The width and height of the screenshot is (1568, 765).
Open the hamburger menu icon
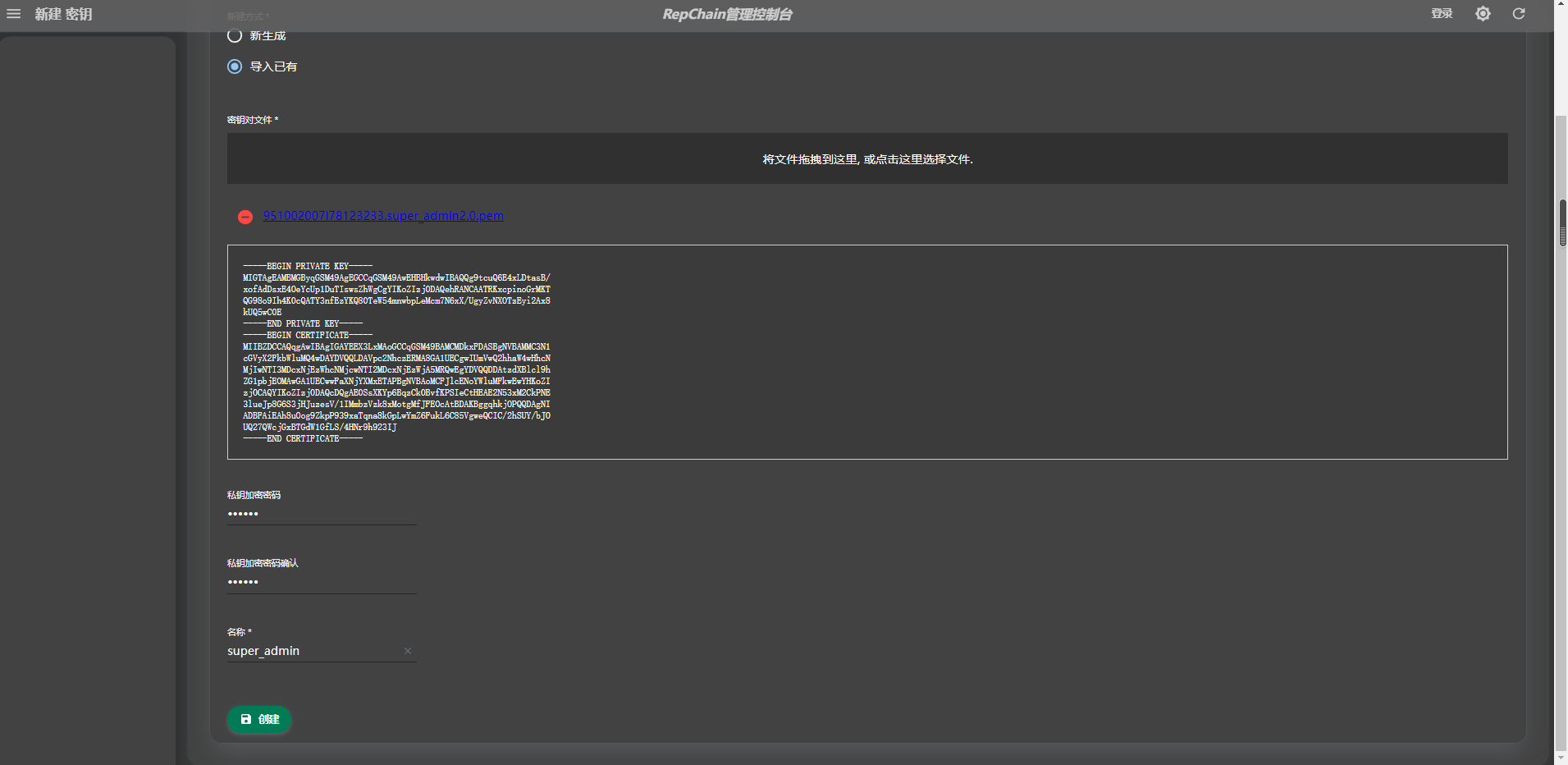click(x=14, y=14)
